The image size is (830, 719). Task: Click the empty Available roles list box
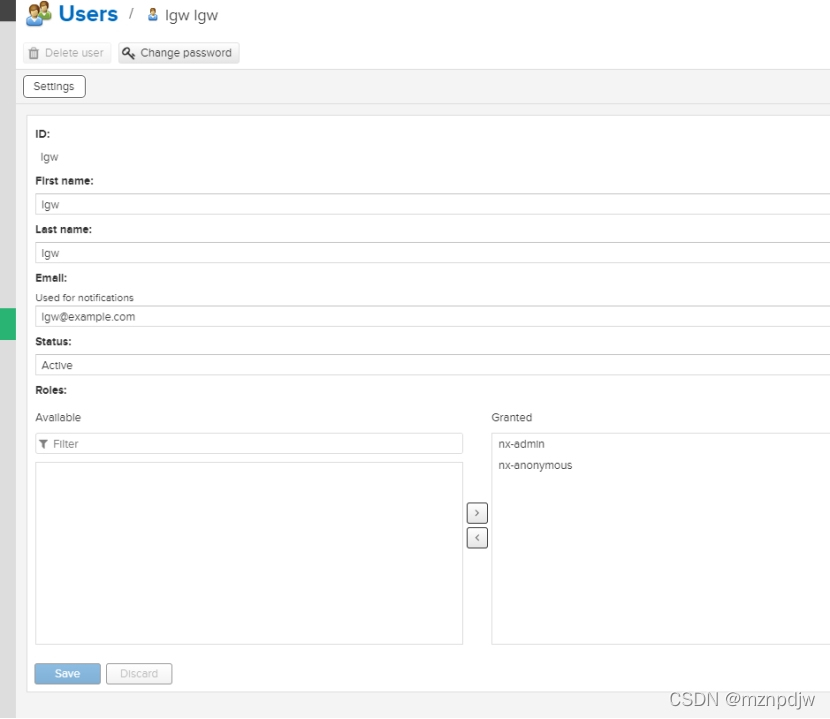249,553
